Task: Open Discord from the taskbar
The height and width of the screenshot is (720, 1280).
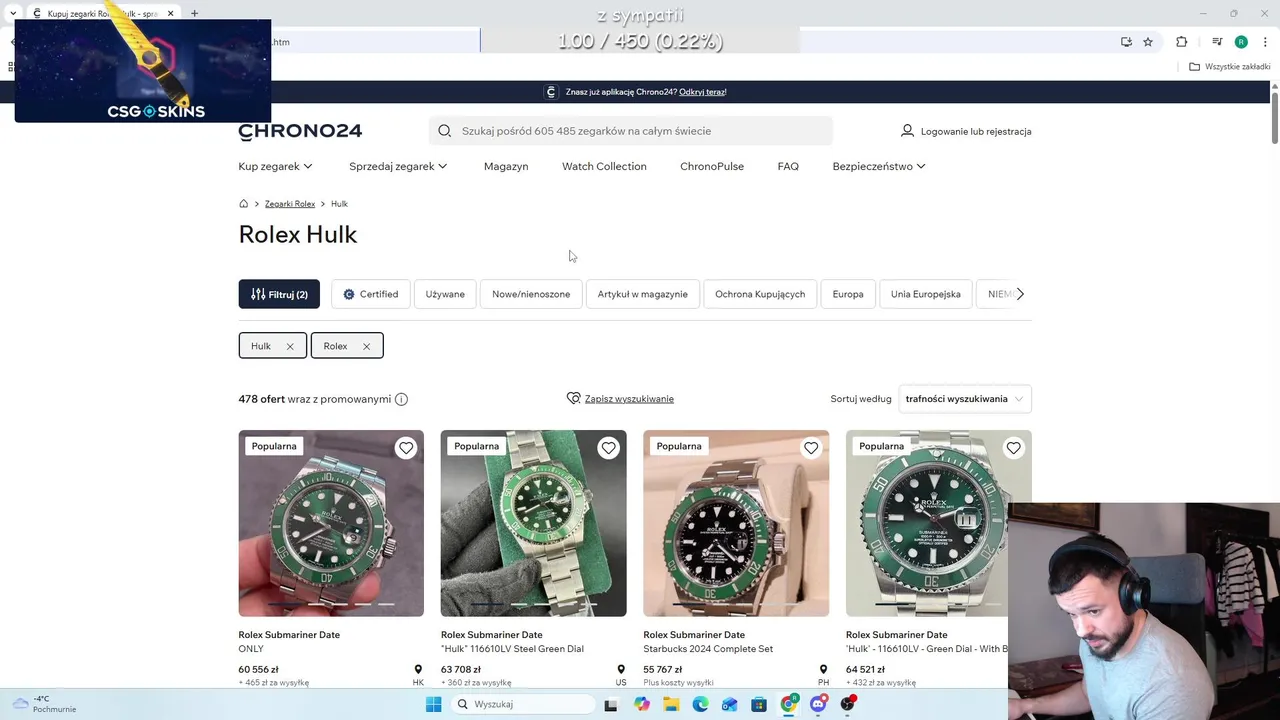Action: 818,704
